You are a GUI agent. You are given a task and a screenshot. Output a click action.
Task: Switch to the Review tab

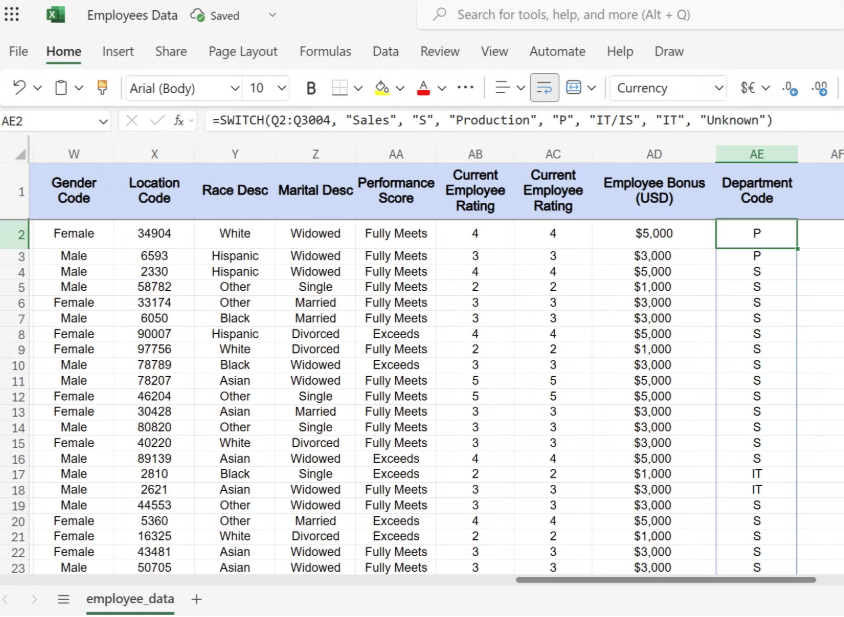point(440,52)
